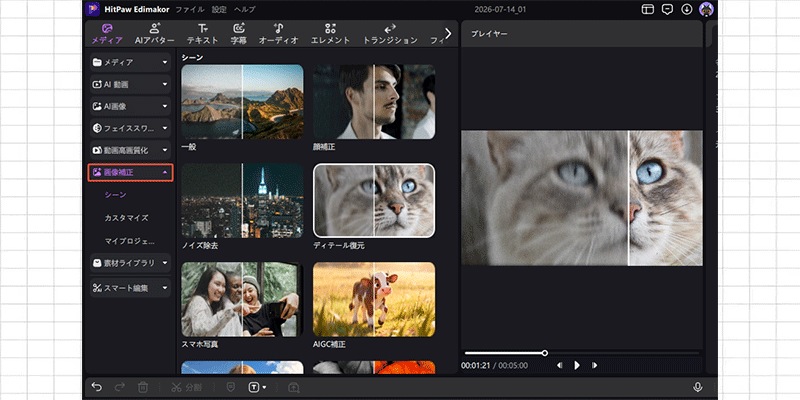Open the トランジション tab
This screenshot has width=800, height=400.
[390, 34]
